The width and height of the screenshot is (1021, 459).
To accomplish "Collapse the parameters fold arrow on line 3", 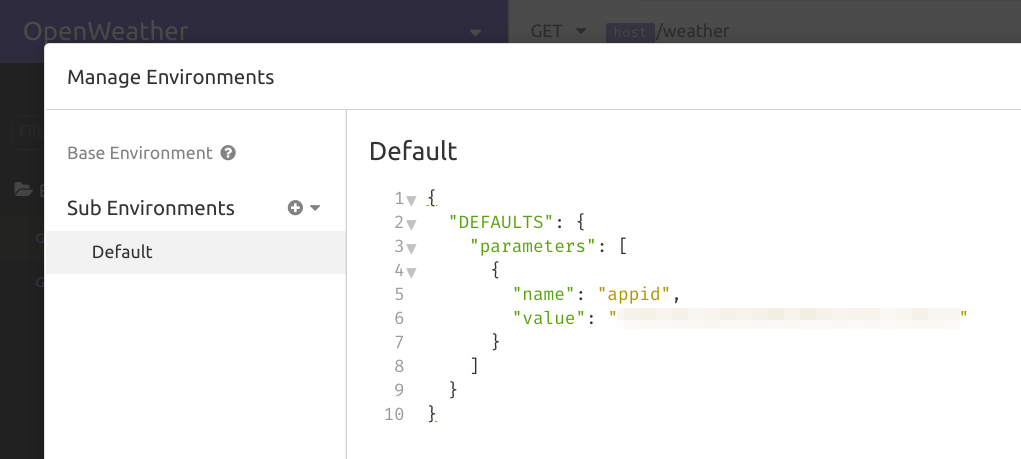I will point(412,248).
